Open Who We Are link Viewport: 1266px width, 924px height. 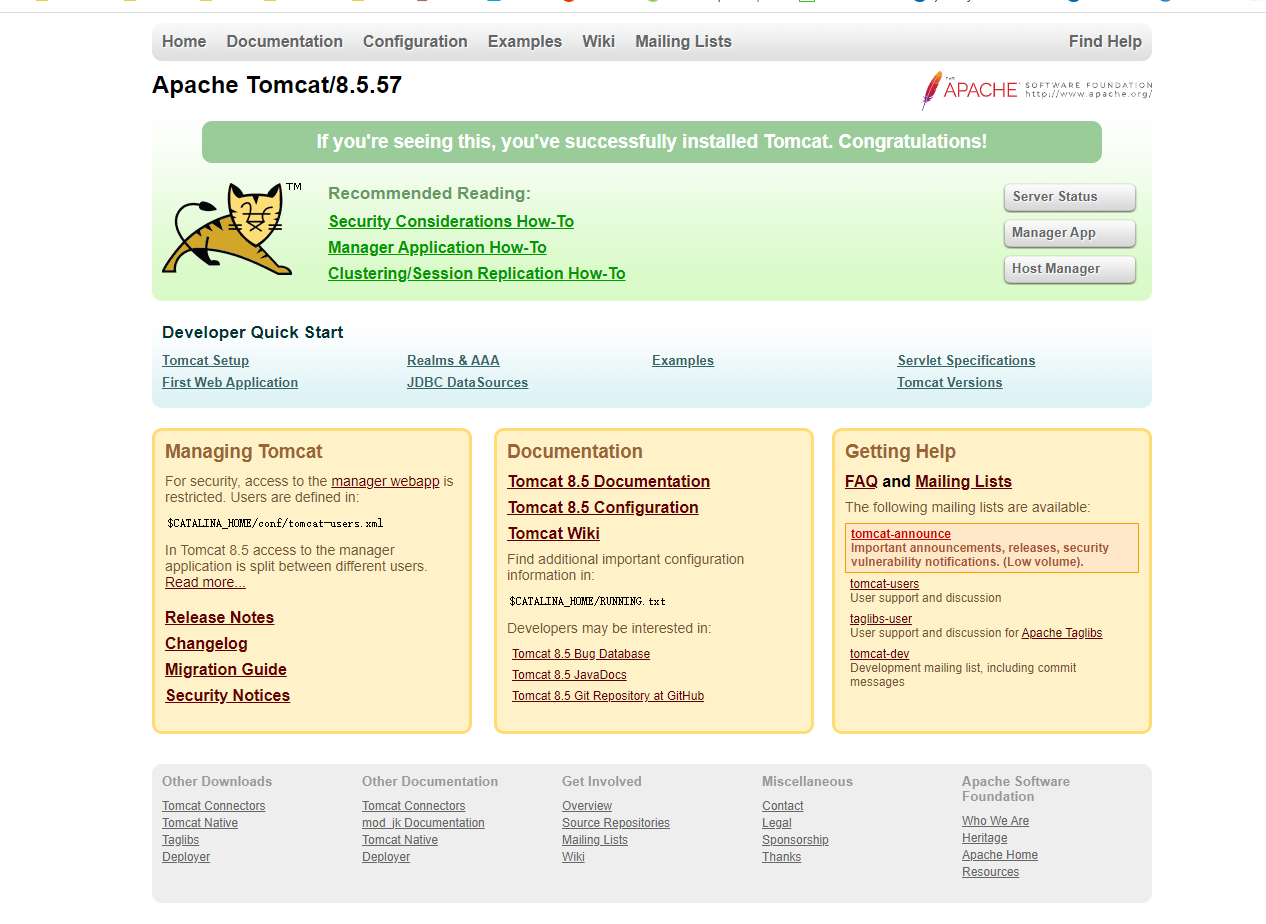coord(995,821)
